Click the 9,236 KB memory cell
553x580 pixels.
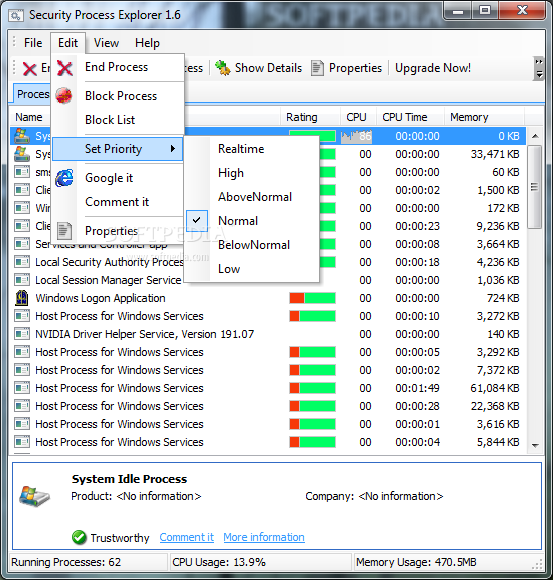pos(498,226)
